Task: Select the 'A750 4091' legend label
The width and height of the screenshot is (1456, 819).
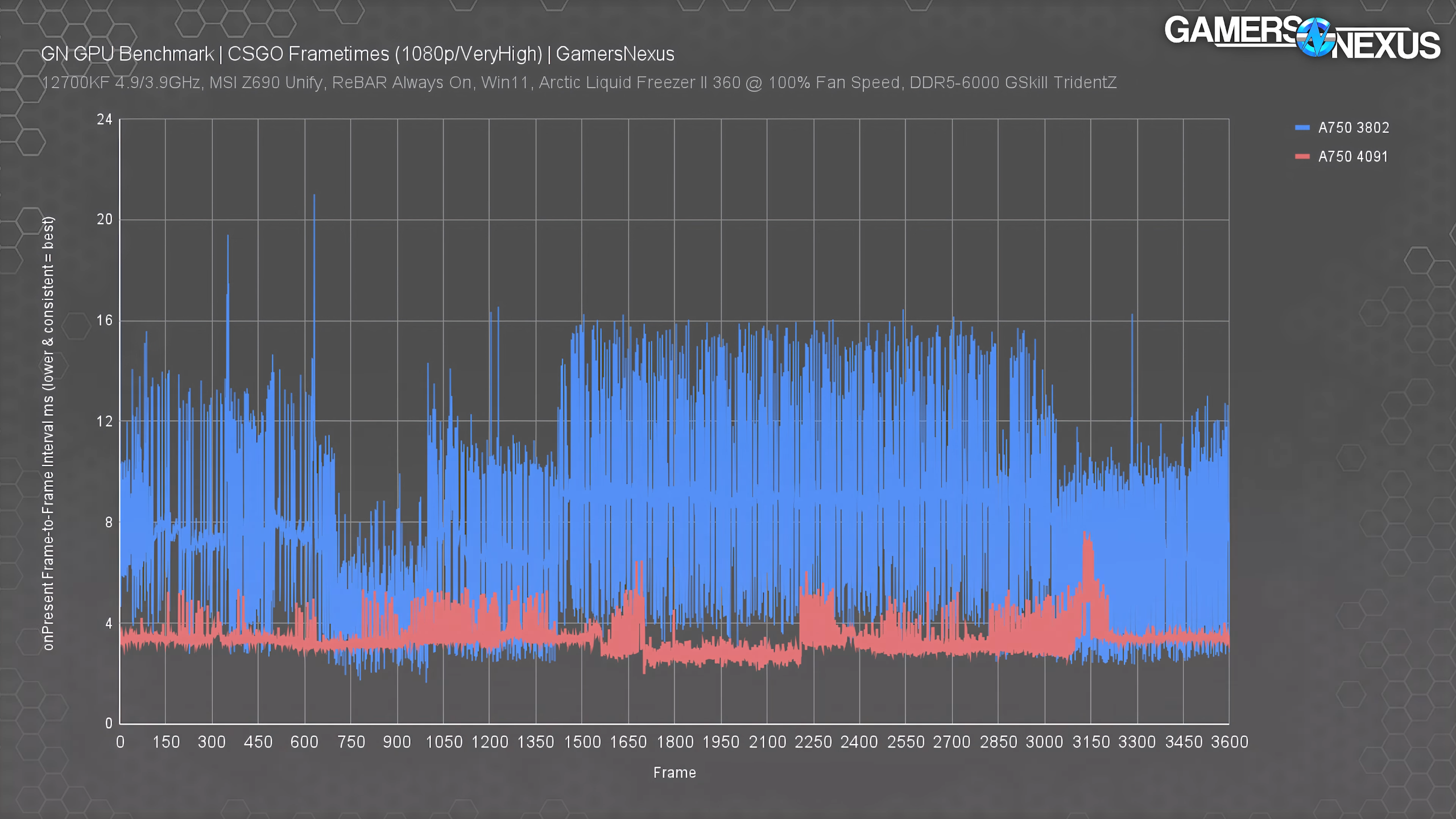Action: coord(1353,156)
